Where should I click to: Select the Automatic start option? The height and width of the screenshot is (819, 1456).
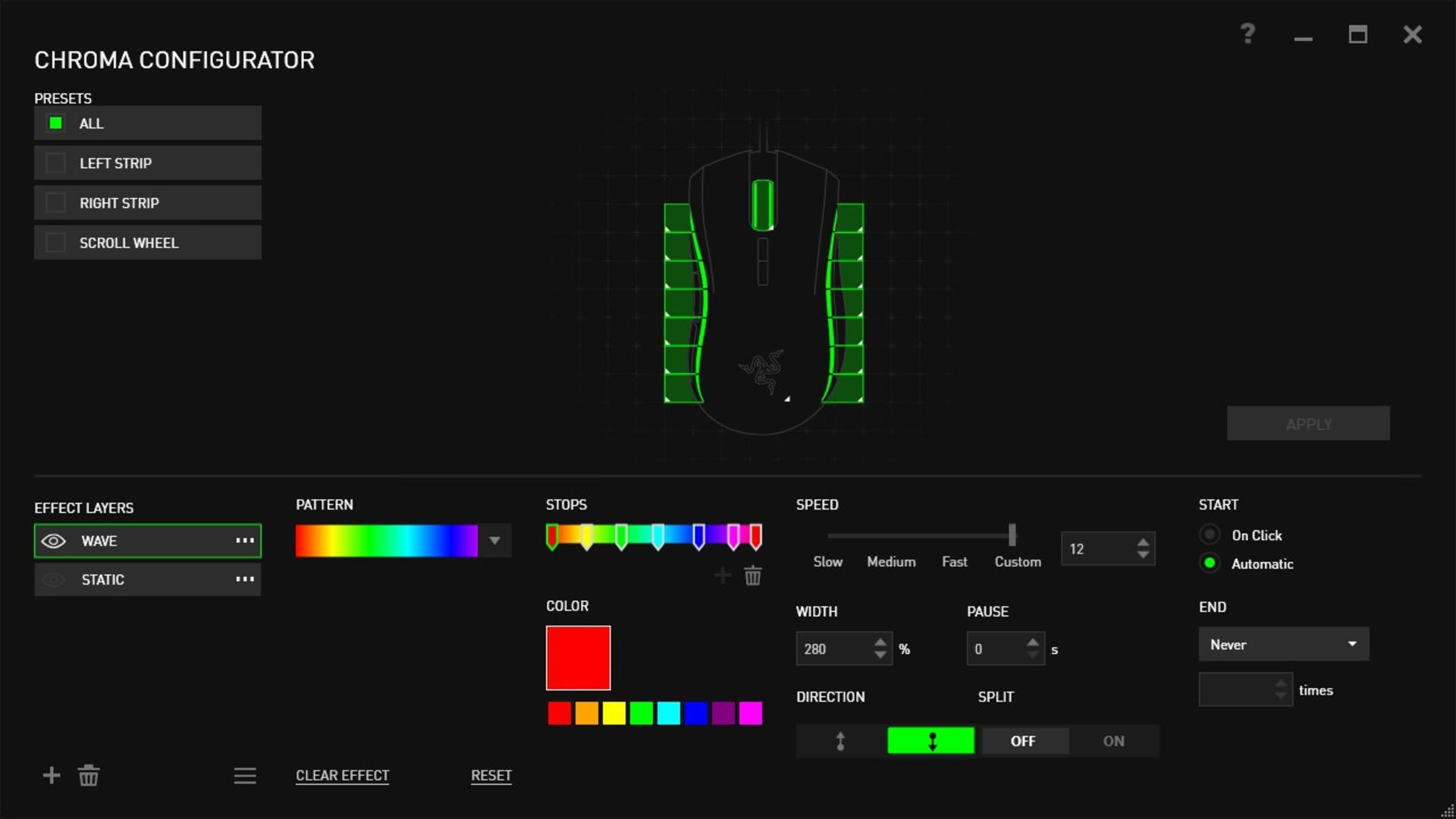pyautogui.click(x=1210, y=563)
